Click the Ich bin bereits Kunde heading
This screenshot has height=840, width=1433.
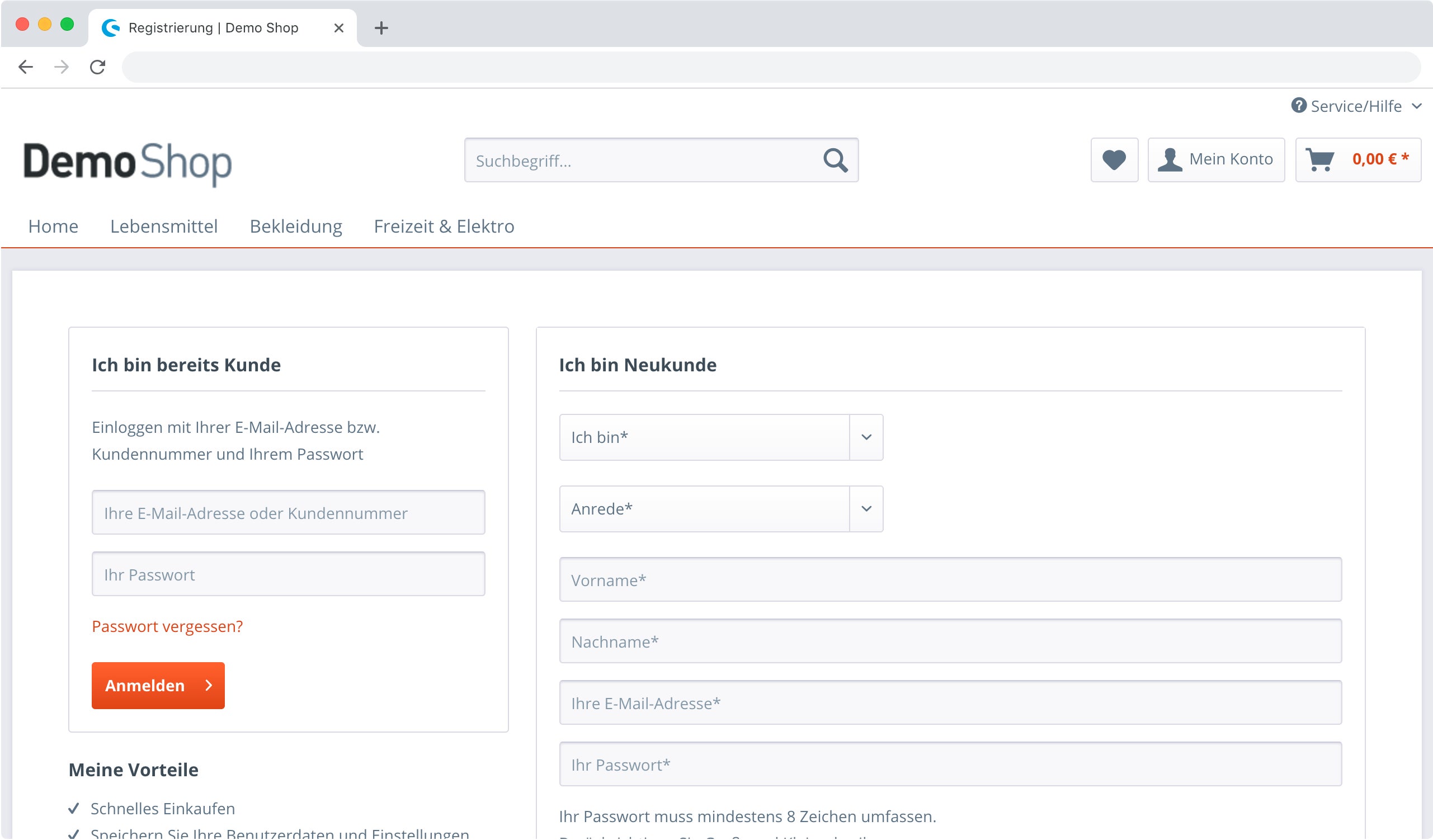pos(186,365)
